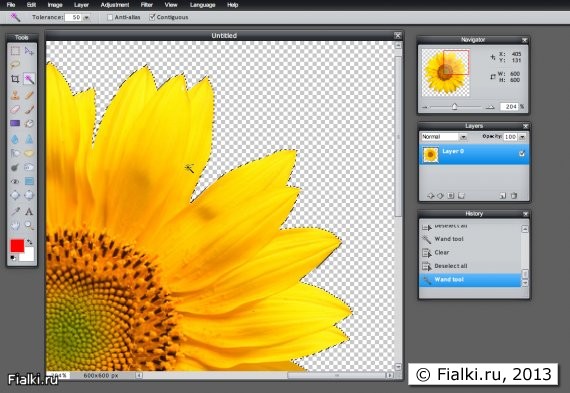Click the Navigator zoom slider handle
The width and height of the screenshot is (570, 393).
point(454,107)
